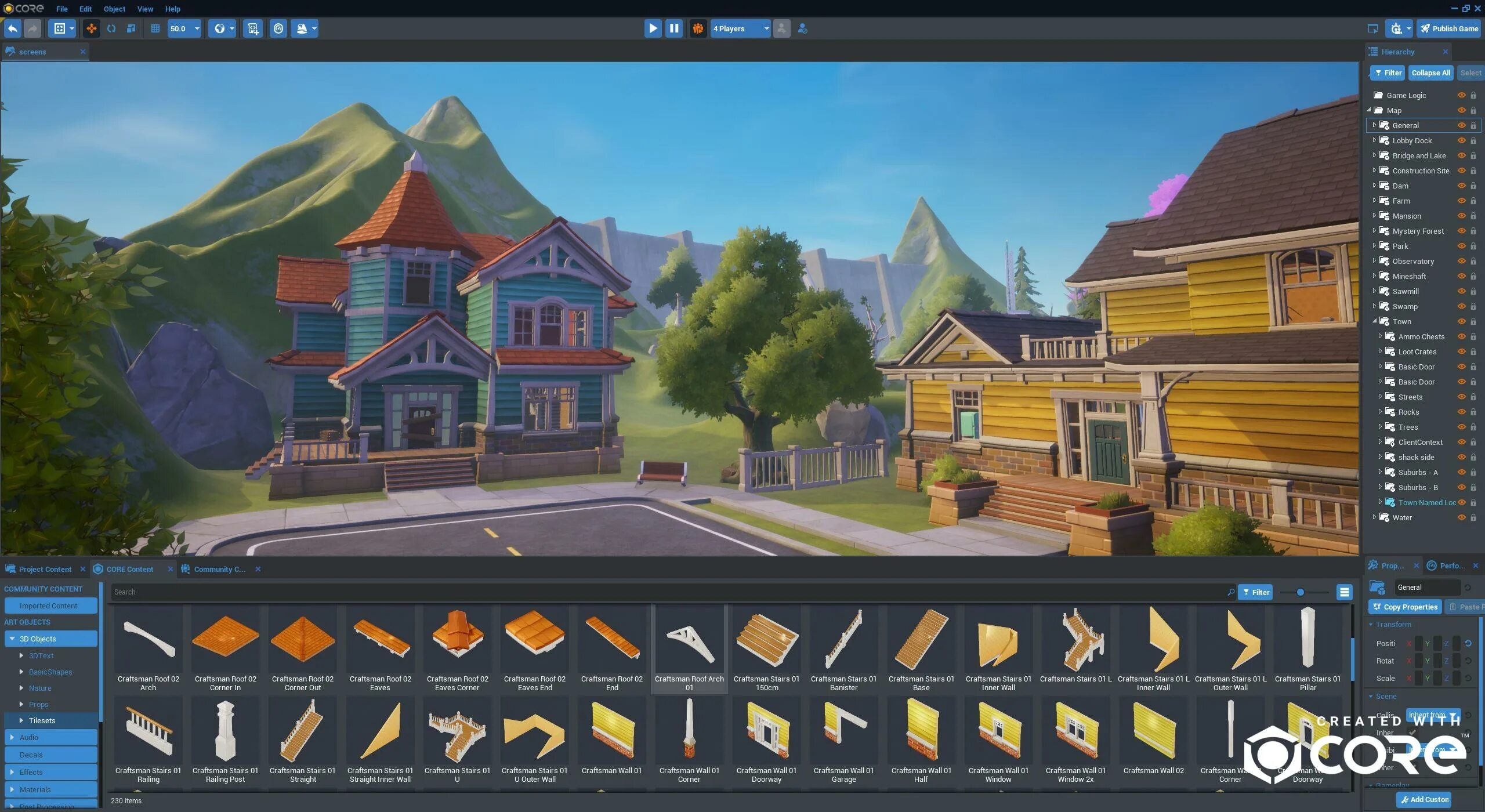The width and height of the screenshot is (1485, 812).
Task: Click the multiplayer preview icon
Action: coord(698,28)
